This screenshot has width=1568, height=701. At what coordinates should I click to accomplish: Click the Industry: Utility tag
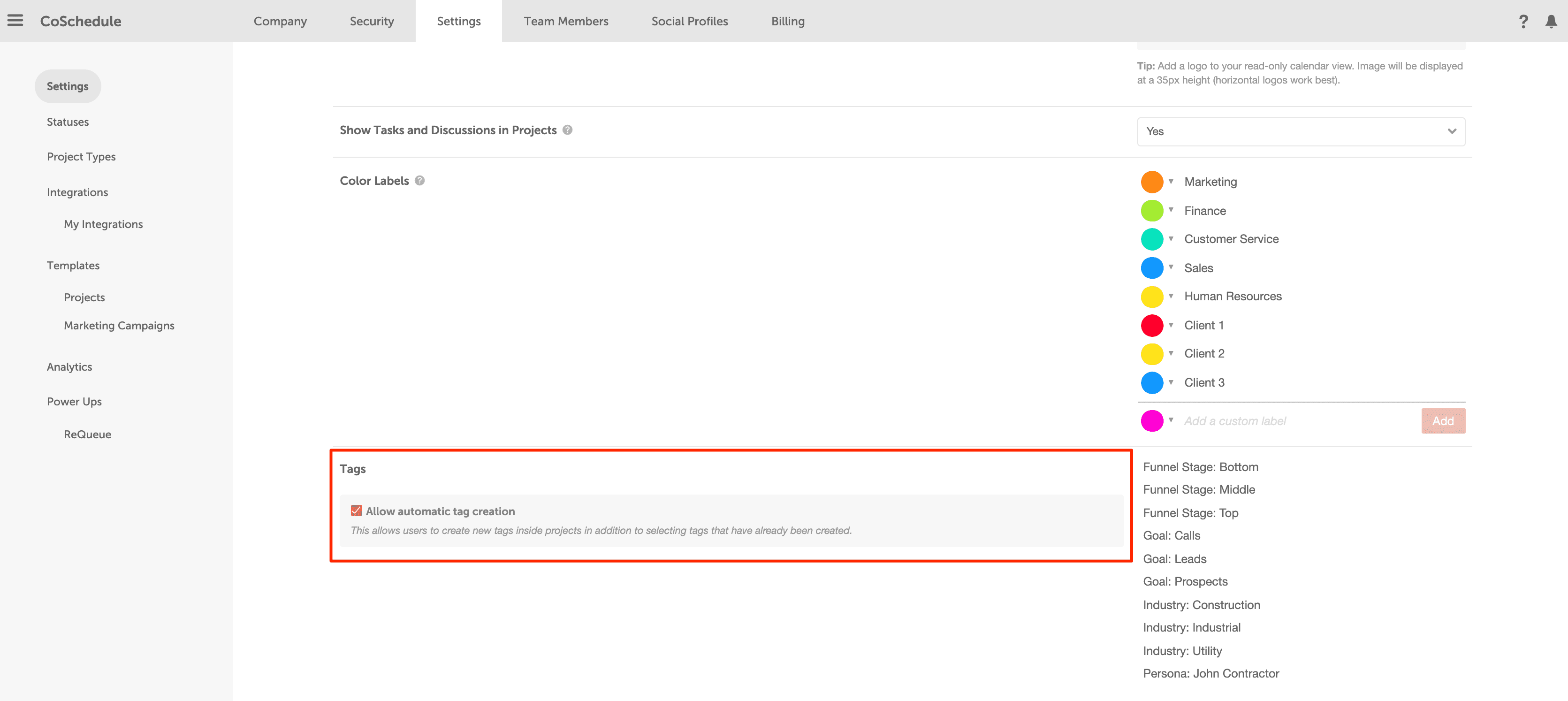(1182, 650)
